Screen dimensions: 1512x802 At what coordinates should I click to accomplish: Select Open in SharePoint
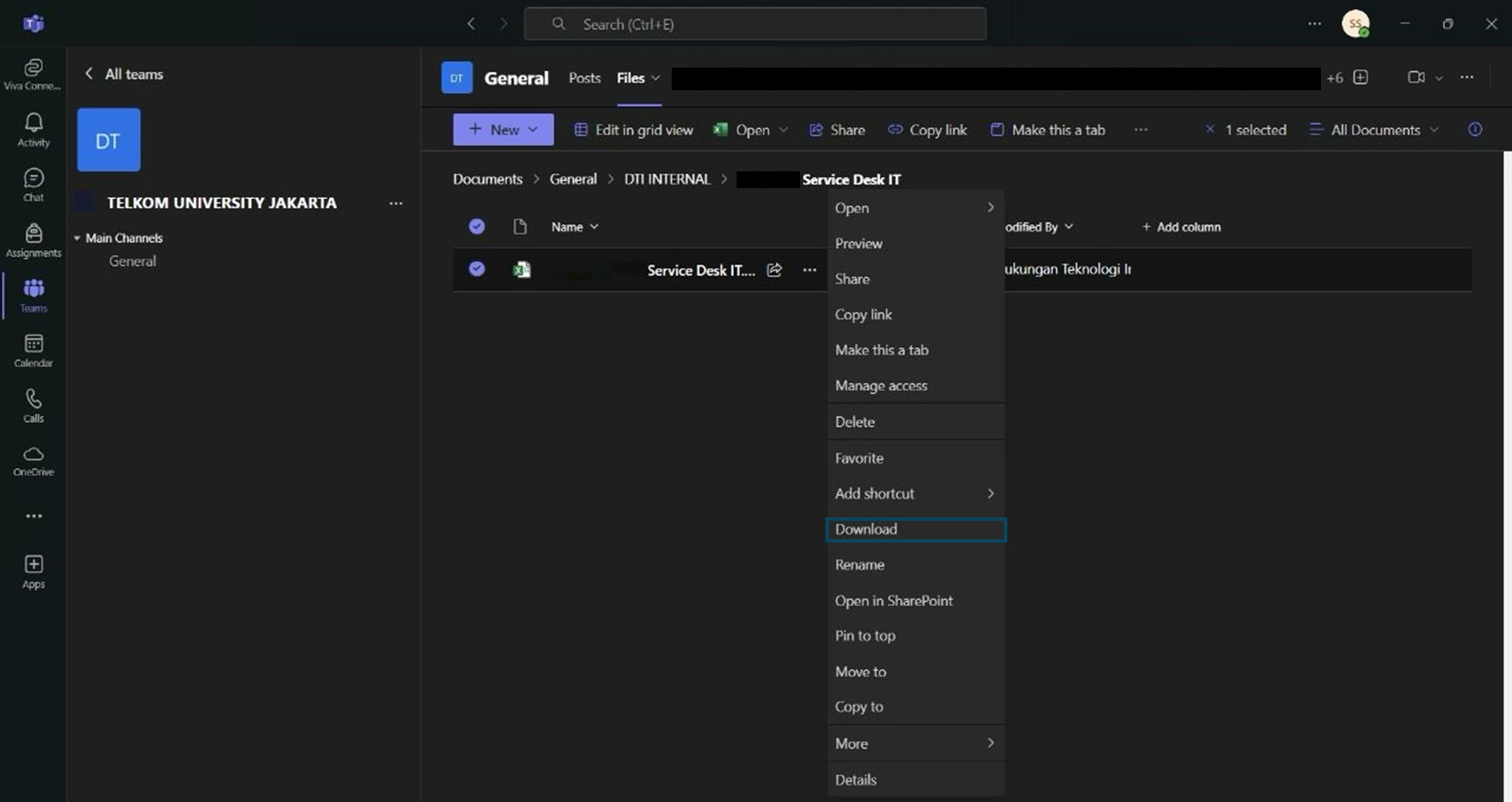915,601
